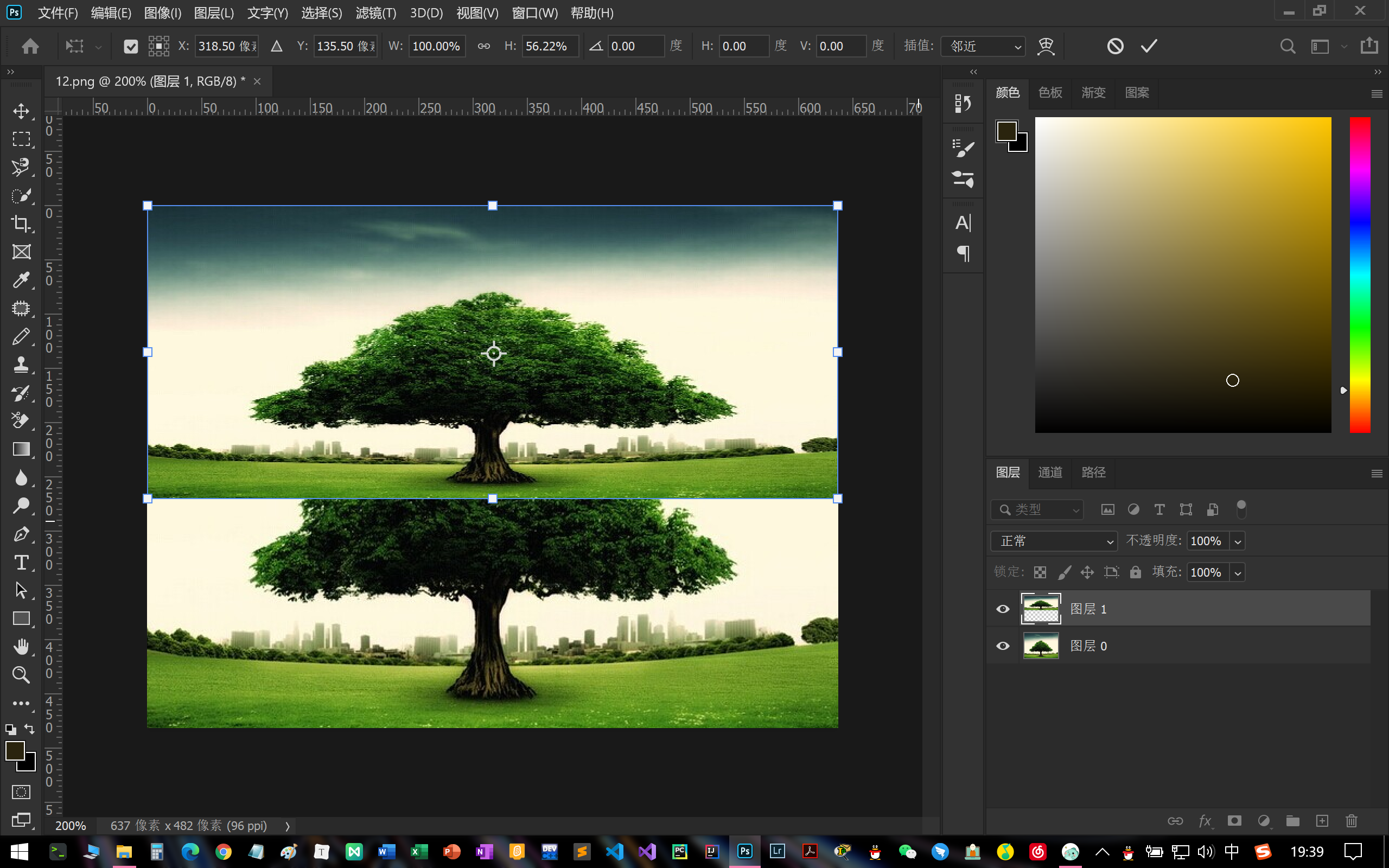Viewport: 1389px width, 868px height.
Task: Open the 图像(I) menu
Action: point(162,12)
